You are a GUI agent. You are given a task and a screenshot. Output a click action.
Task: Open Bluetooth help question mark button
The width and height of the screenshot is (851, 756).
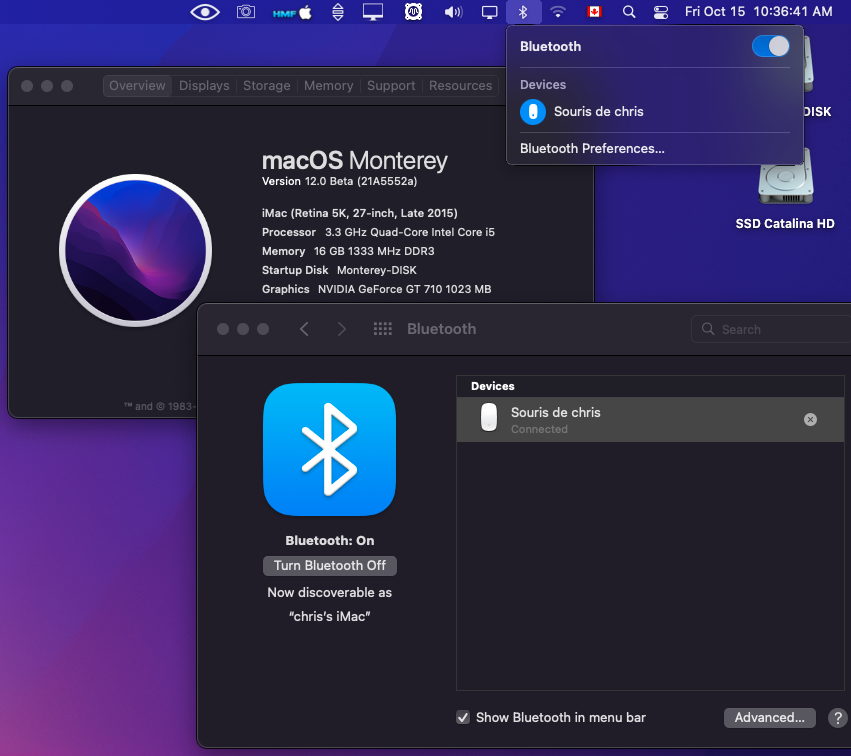(838, 717)
